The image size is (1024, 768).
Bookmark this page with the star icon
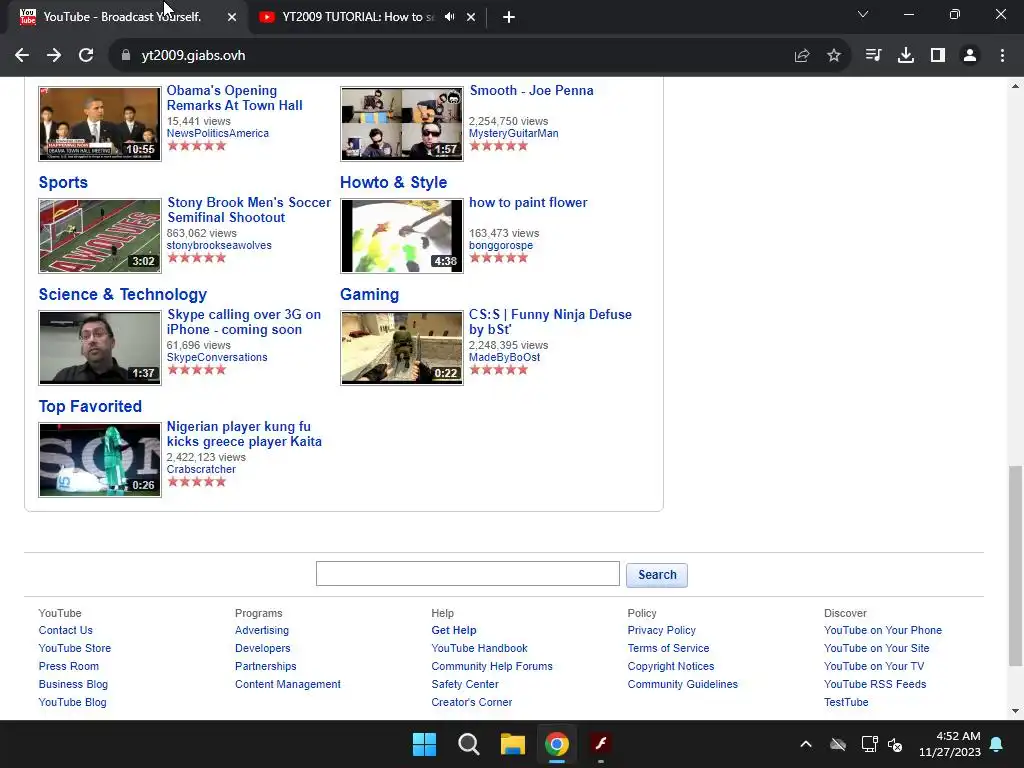pos(834,56)
